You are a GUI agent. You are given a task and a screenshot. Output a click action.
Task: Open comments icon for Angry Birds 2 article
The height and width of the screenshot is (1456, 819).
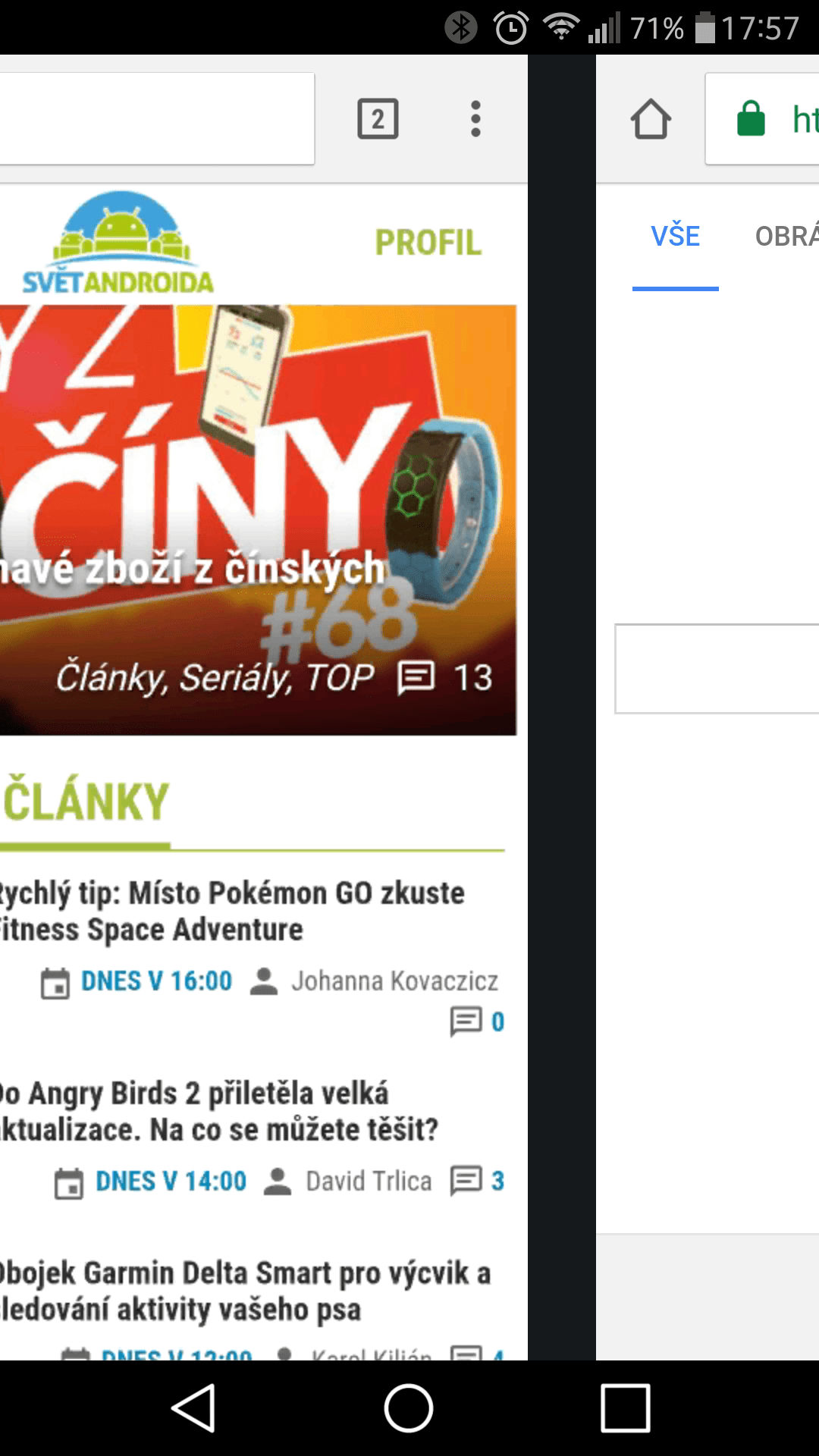(x=466, y=1181)
